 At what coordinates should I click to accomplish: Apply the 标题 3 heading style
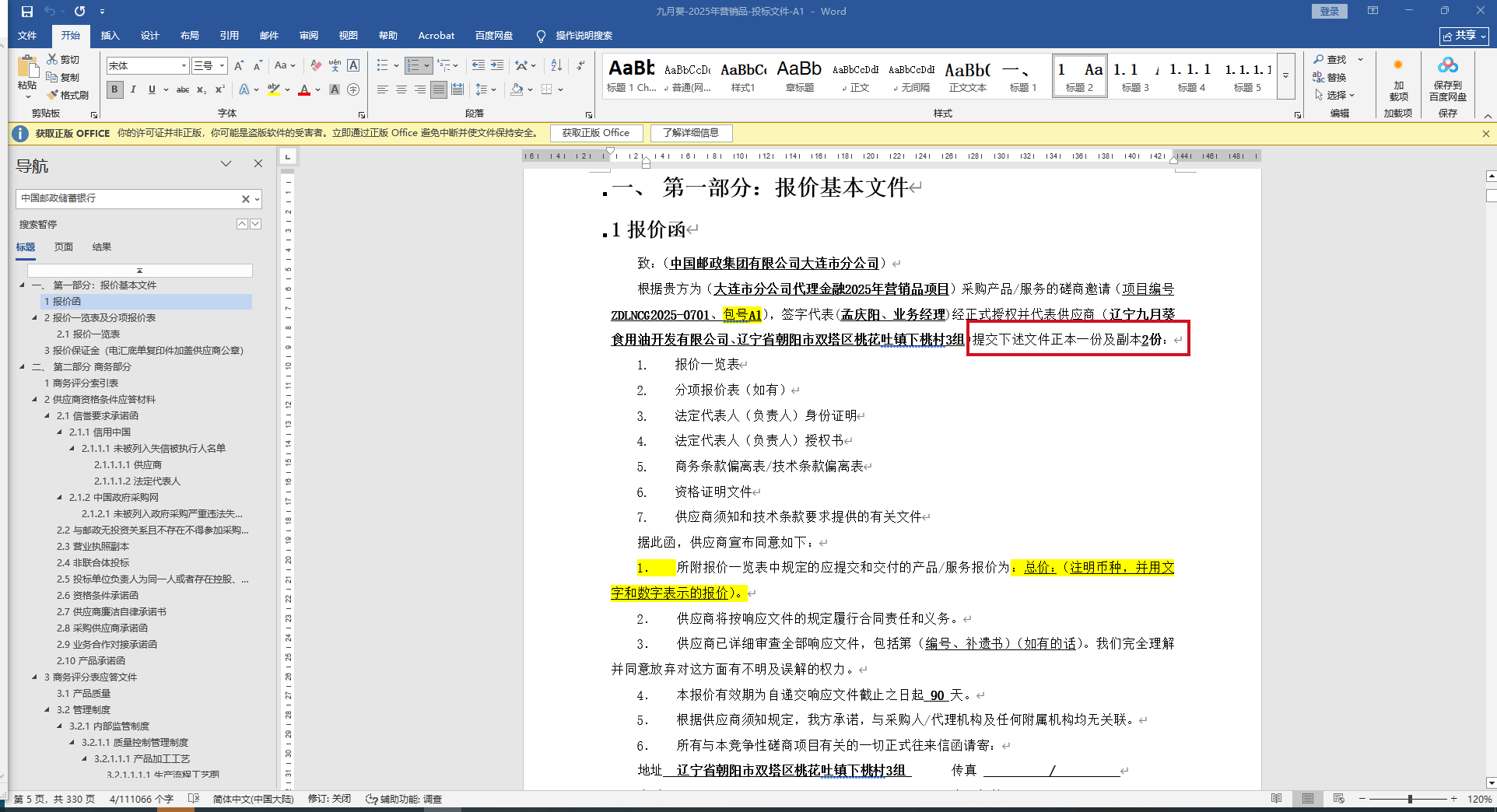pyautogui.click(x=1135, y=75)
